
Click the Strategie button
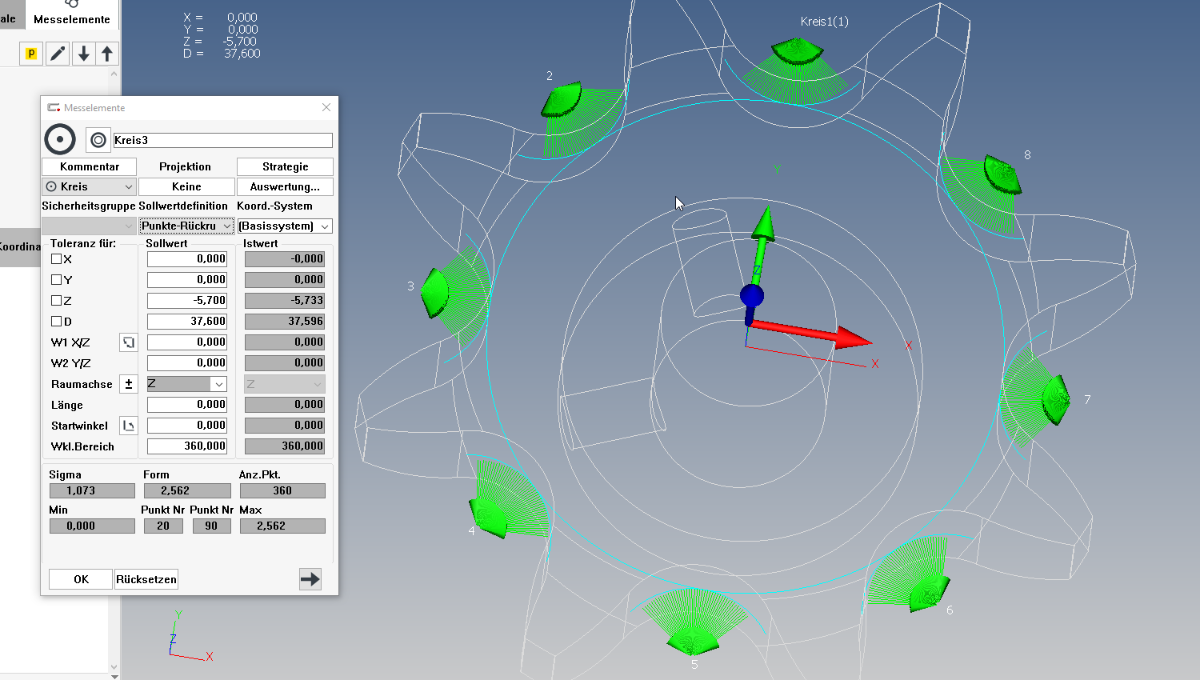tap(285, 167)
